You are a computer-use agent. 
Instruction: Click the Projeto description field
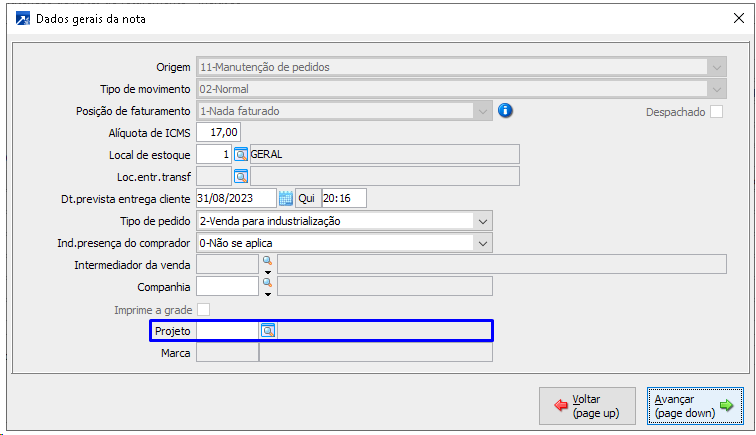point(384,331)
